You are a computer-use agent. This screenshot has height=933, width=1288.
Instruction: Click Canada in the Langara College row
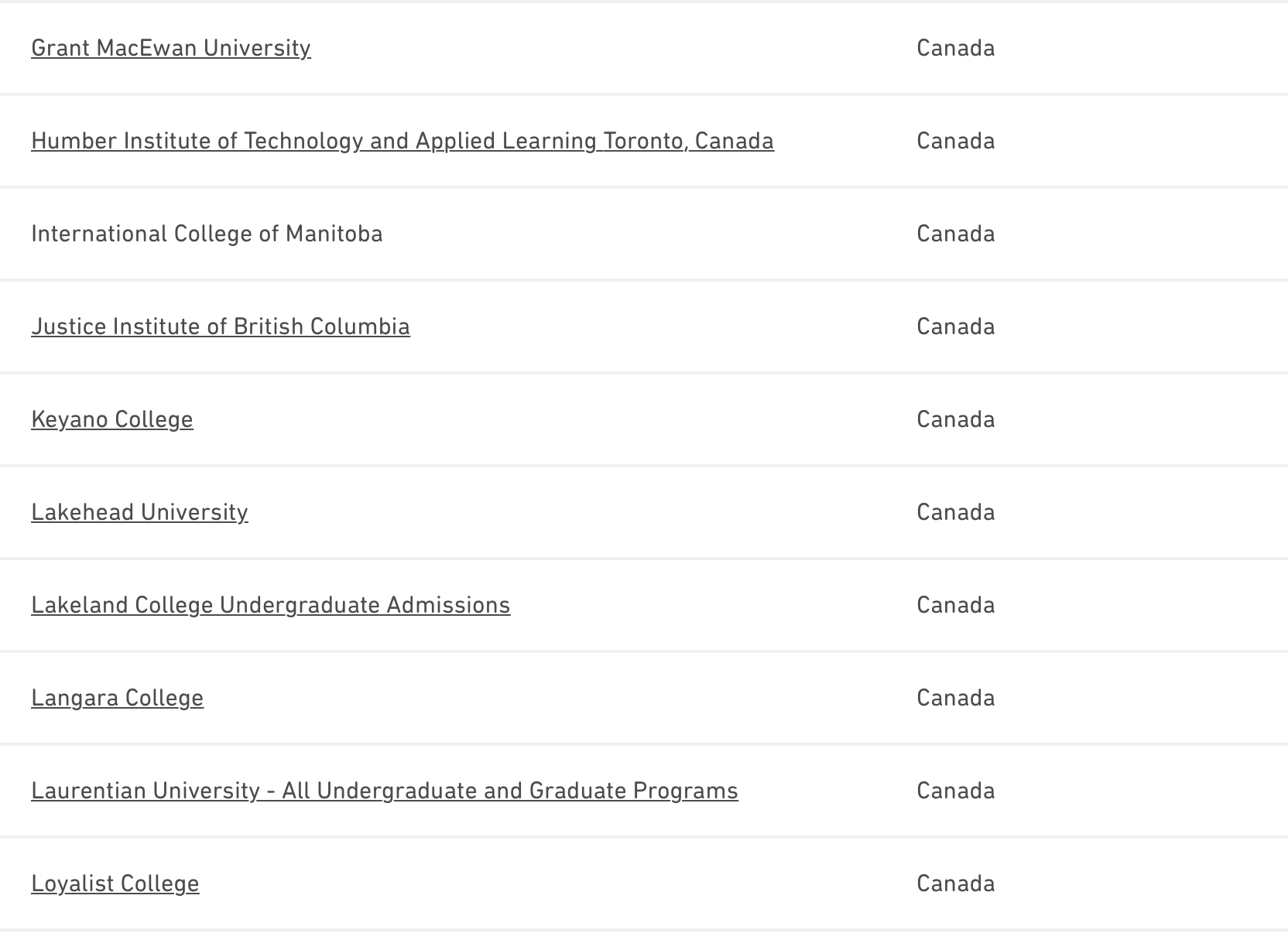(955, 698)
